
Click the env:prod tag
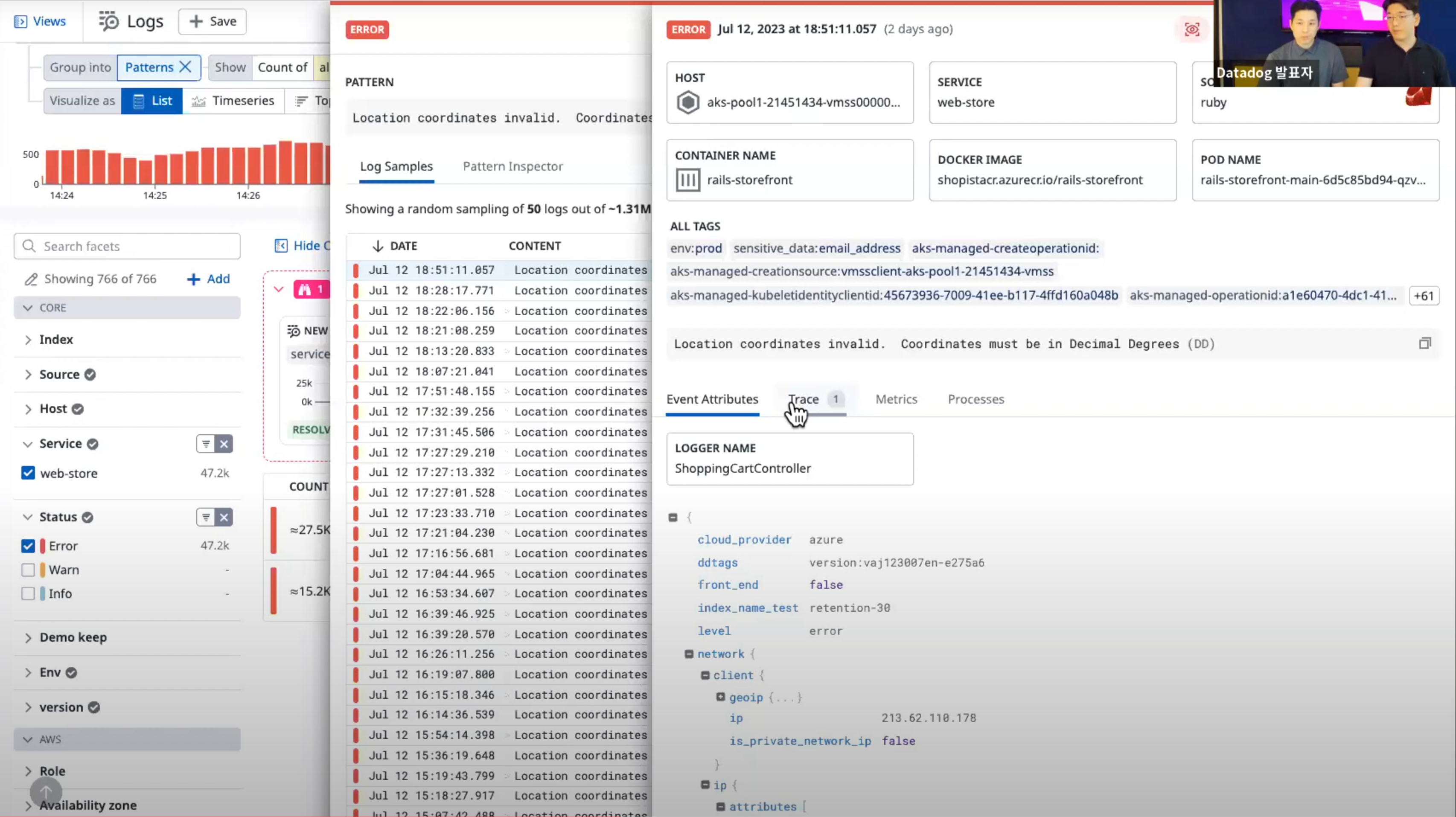pos(696,249)
